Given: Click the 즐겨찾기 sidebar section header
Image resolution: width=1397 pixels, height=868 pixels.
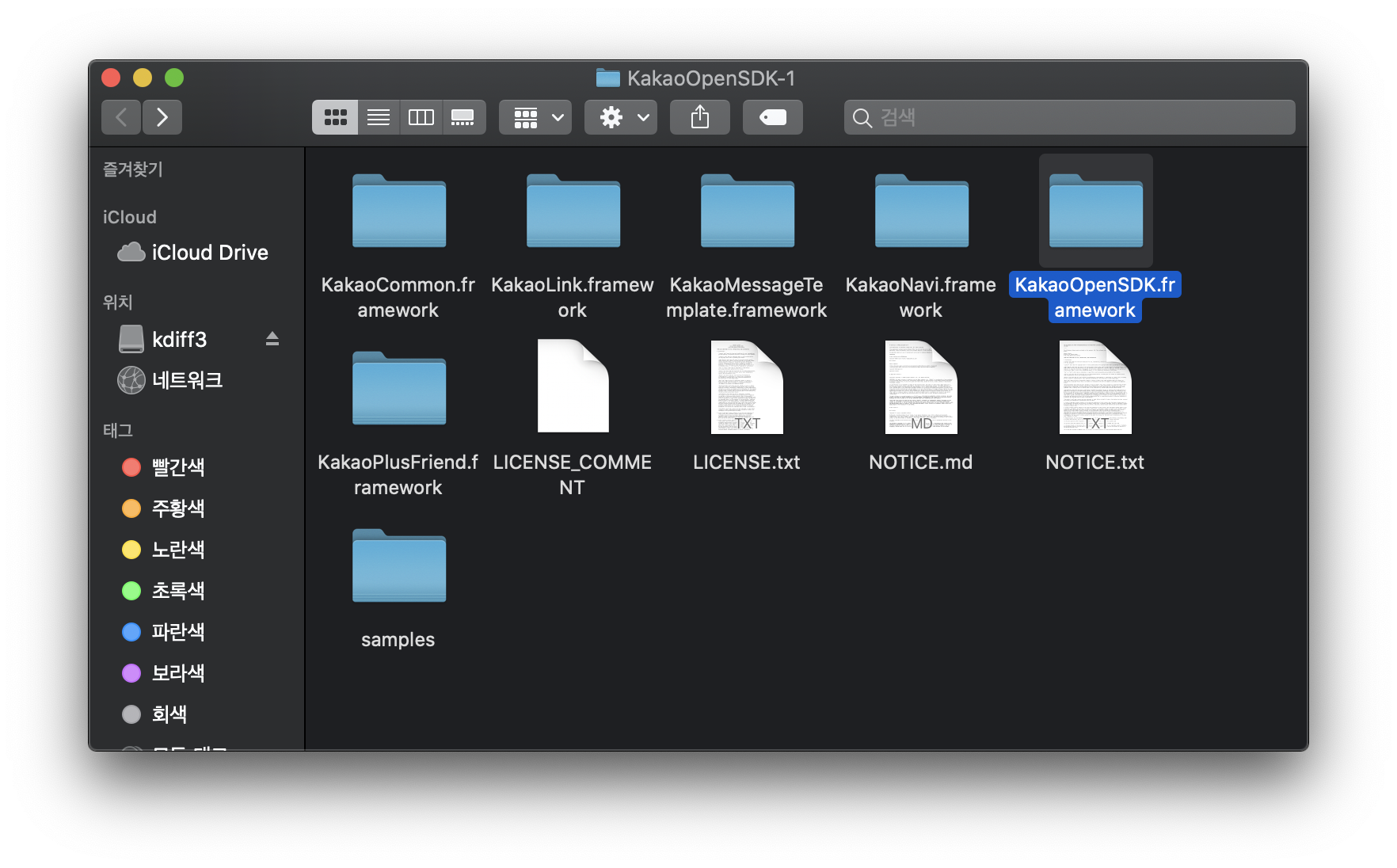Looking at the screenshot, I should coord(133,169).
